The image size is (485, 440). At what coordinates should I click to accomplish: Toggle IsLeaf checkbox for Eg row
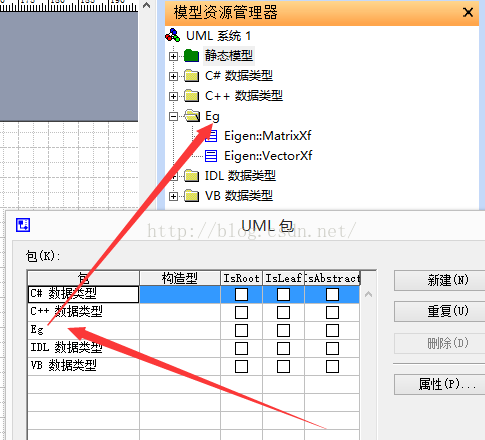283,331
